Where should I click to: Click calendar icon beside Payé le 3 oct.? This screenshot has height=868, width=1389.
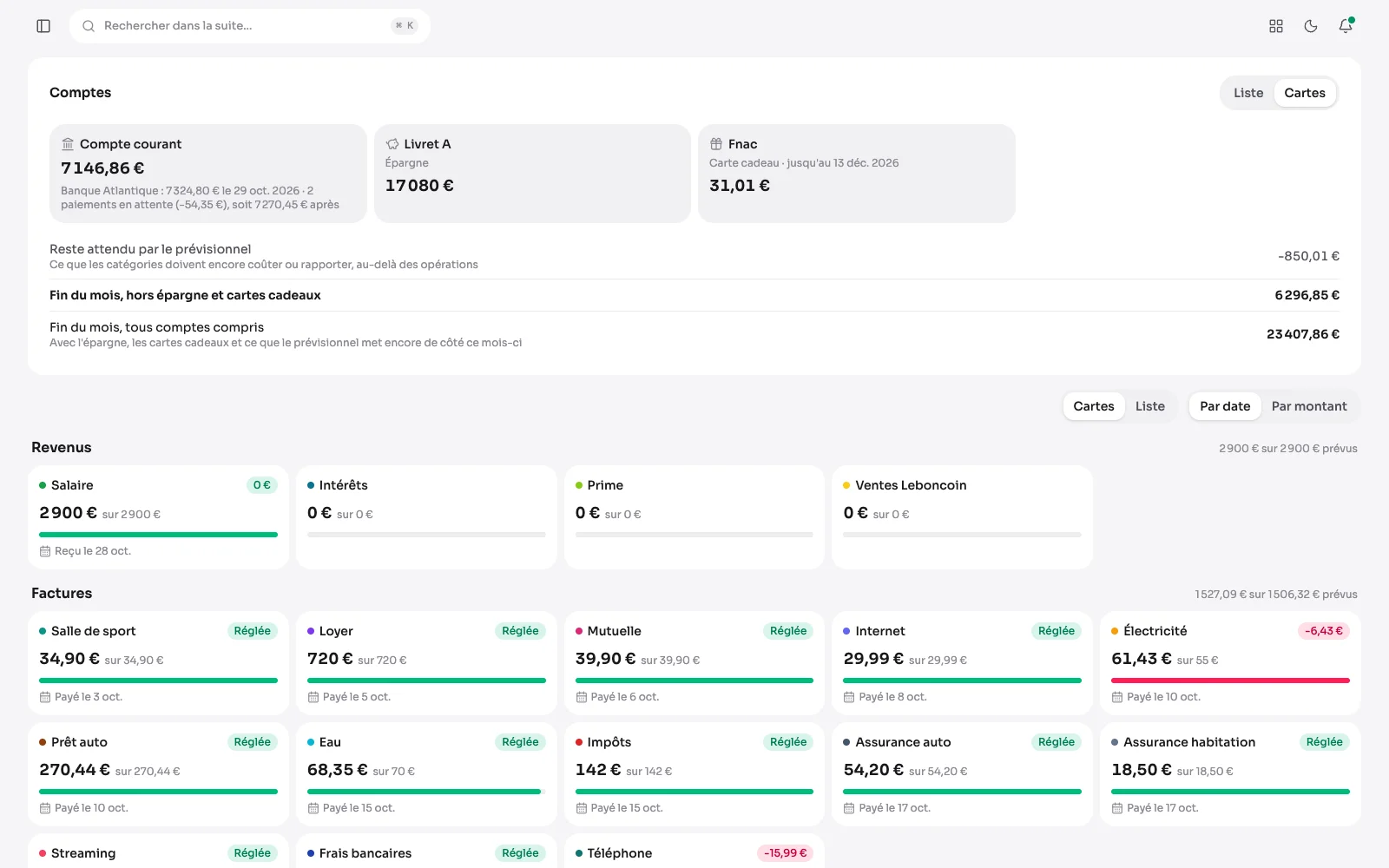click(45, 697)
